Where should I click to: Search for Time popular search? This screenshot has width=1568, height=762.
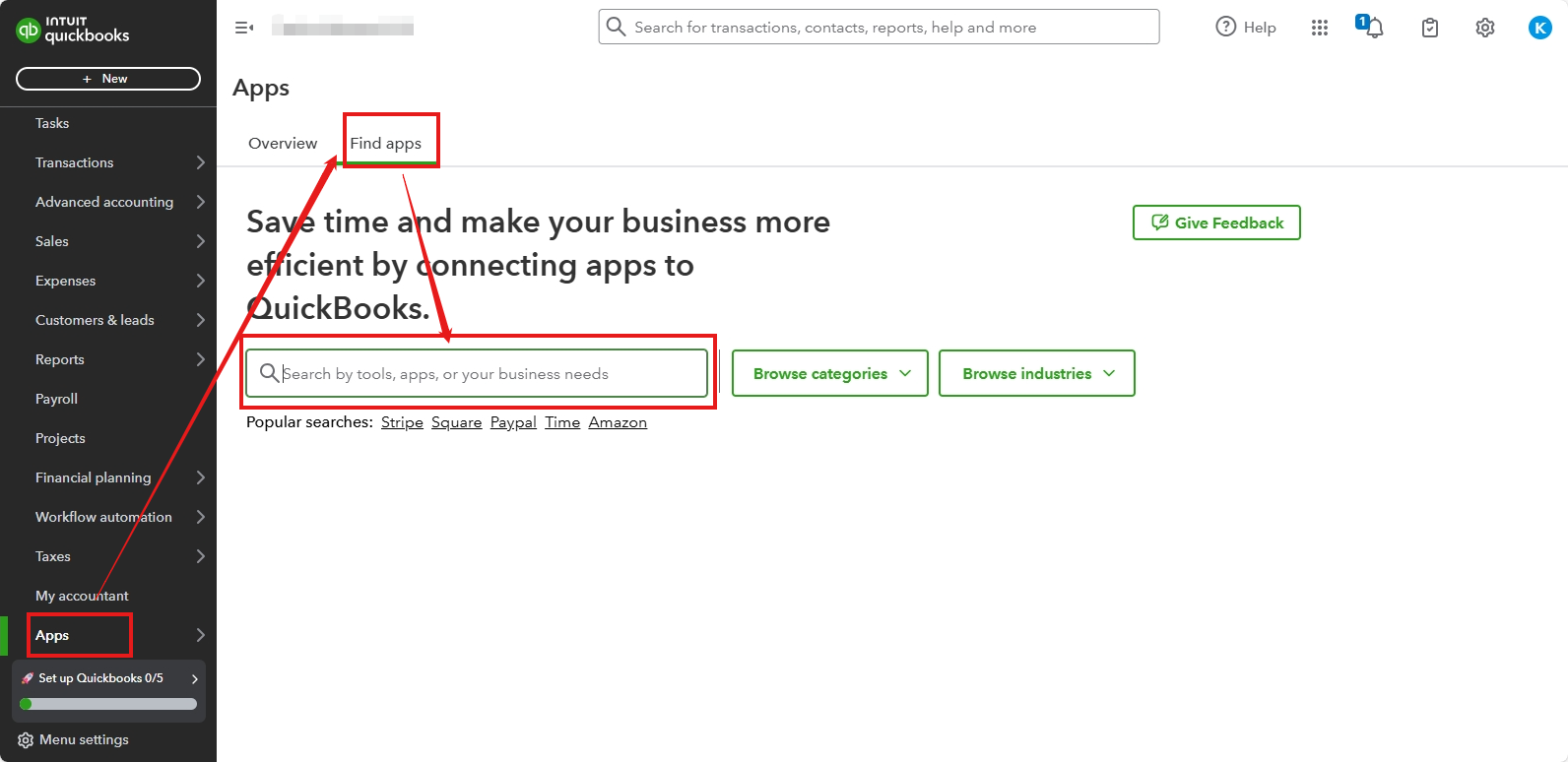pos(562,422)
